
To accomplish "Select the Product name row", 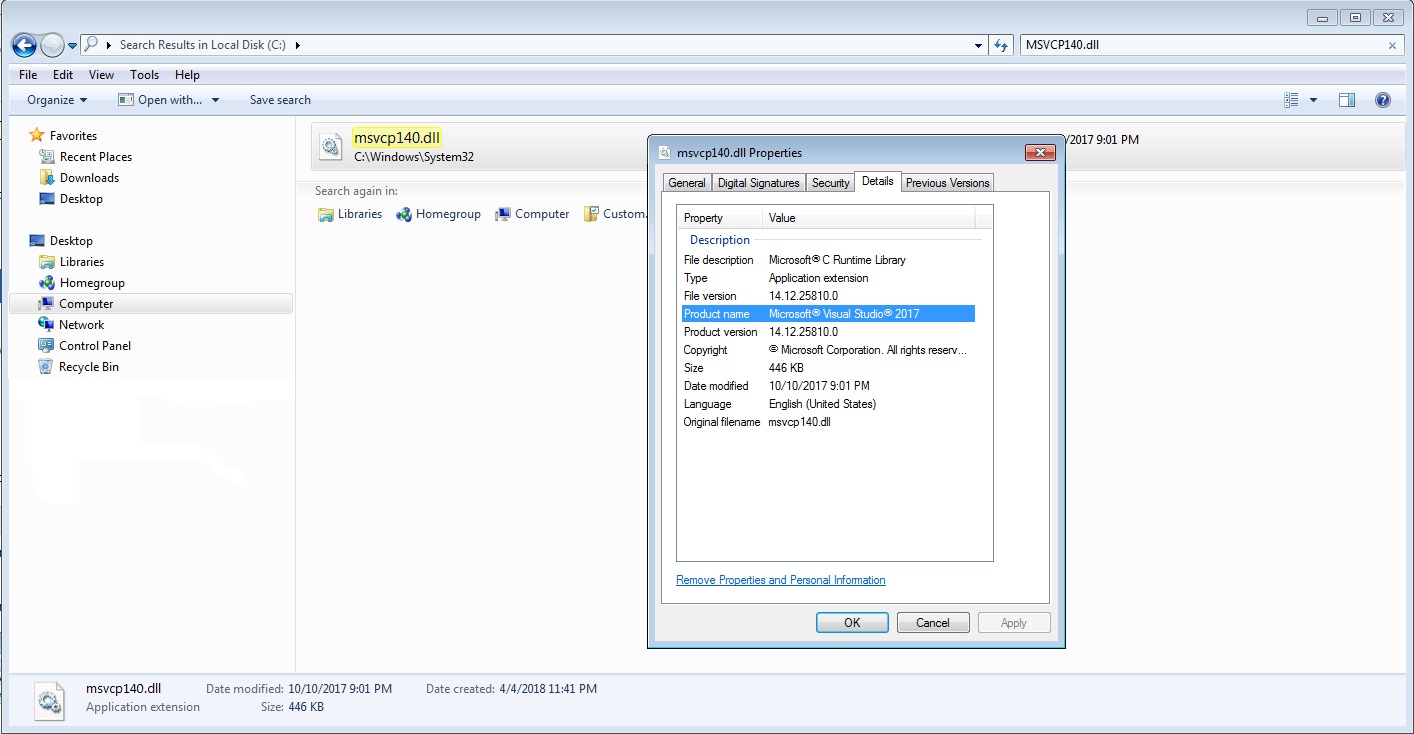I will [828, 314].
